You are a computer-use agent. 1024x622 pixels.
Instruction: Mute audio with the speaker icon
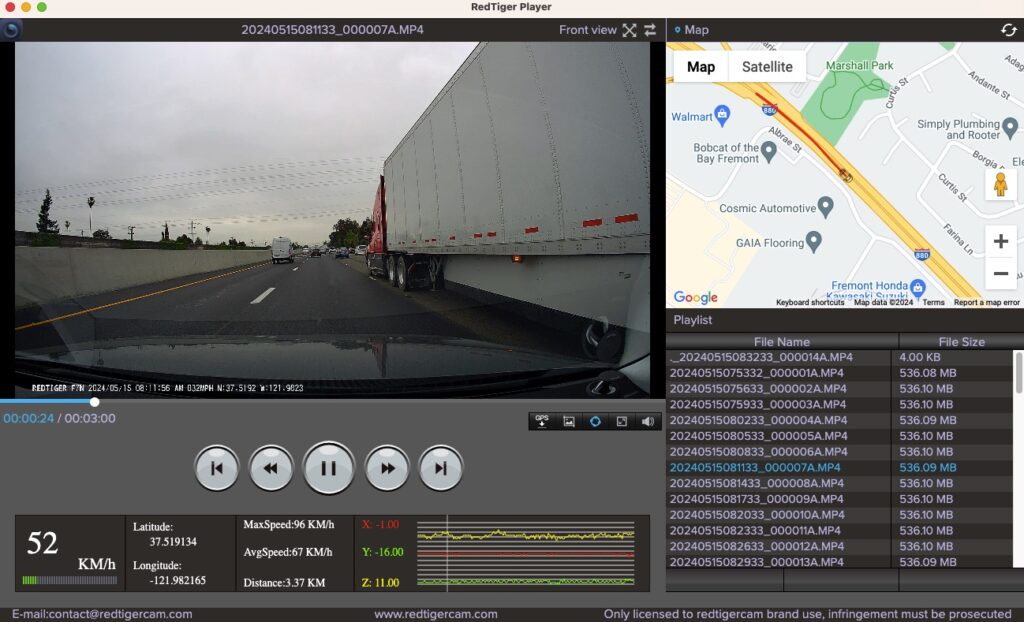647,421
